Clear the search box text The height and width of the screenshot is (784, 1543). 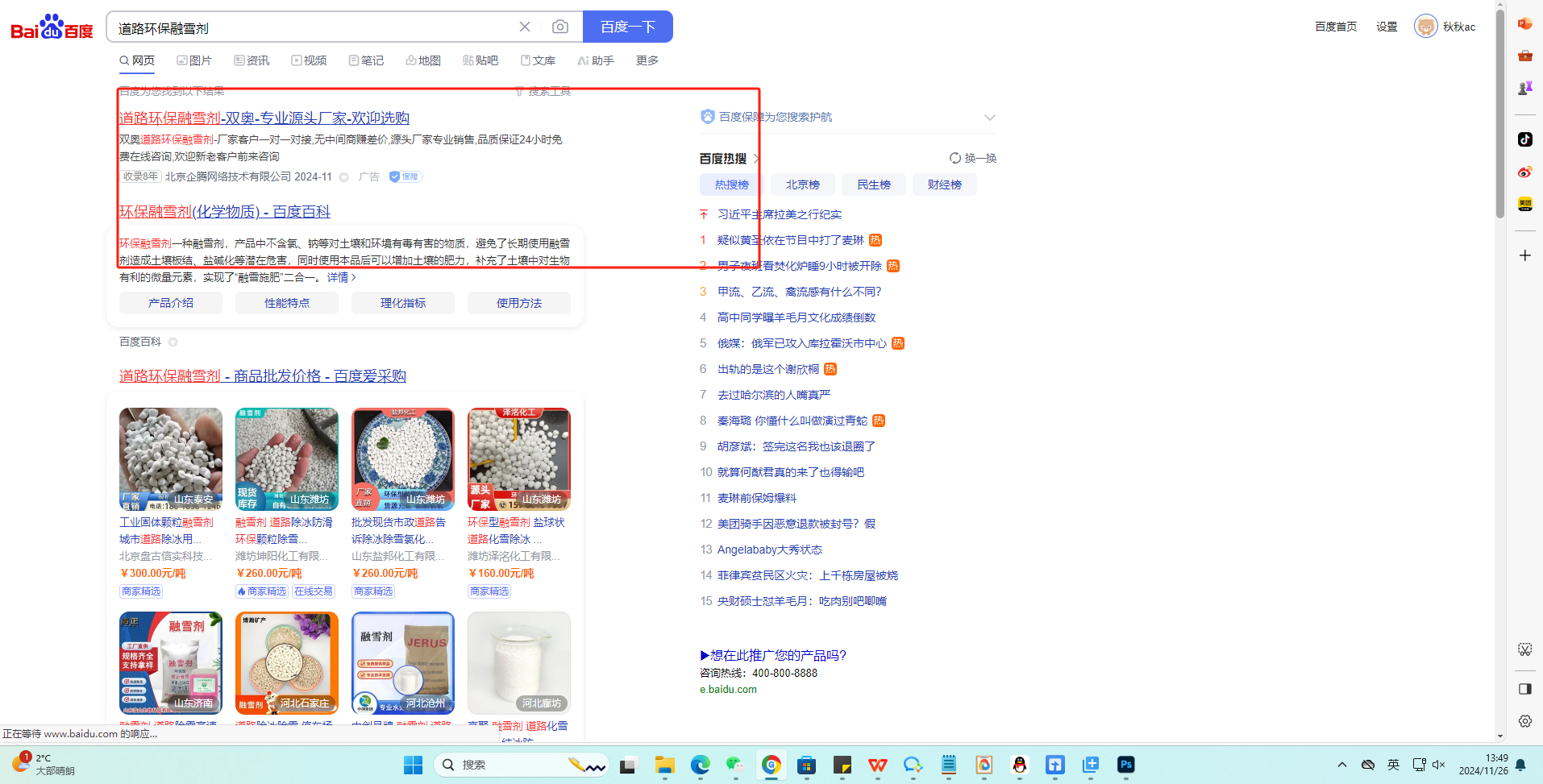click(x=525, y=27)
